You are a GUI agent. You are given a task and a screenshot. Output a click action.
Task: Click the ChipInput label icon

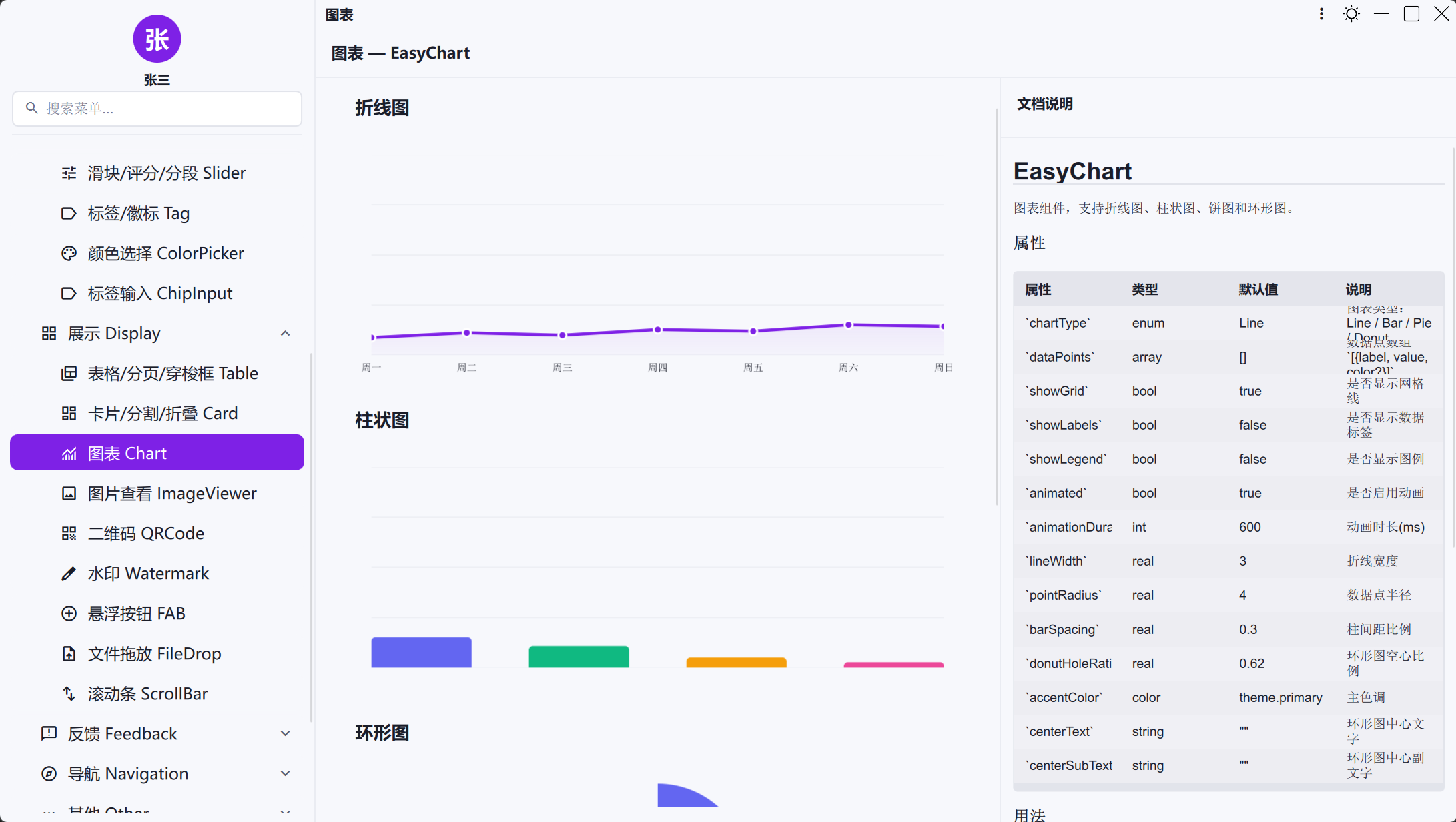69,294
